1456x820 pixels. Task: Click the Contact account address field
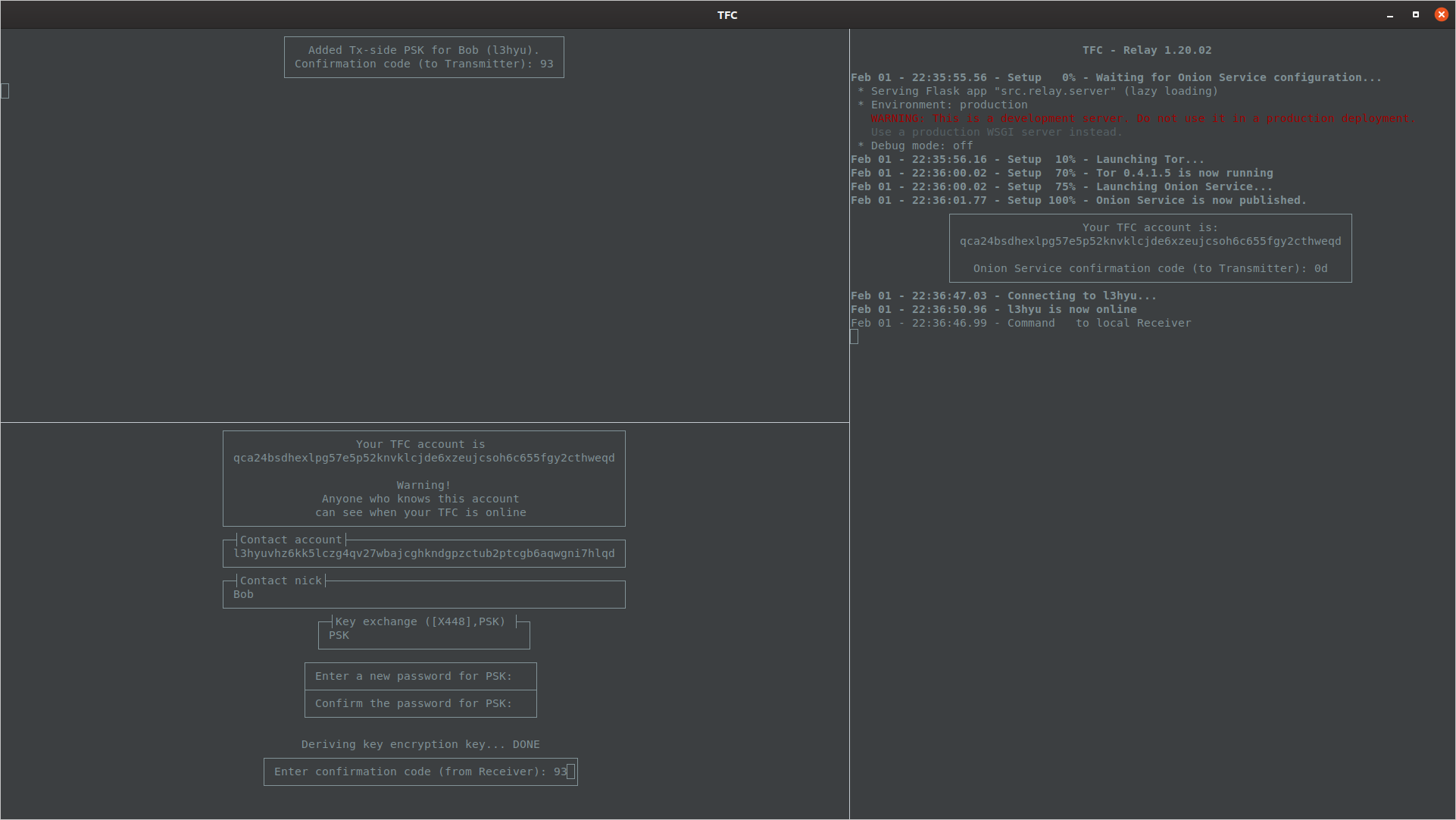coord(424,553)
